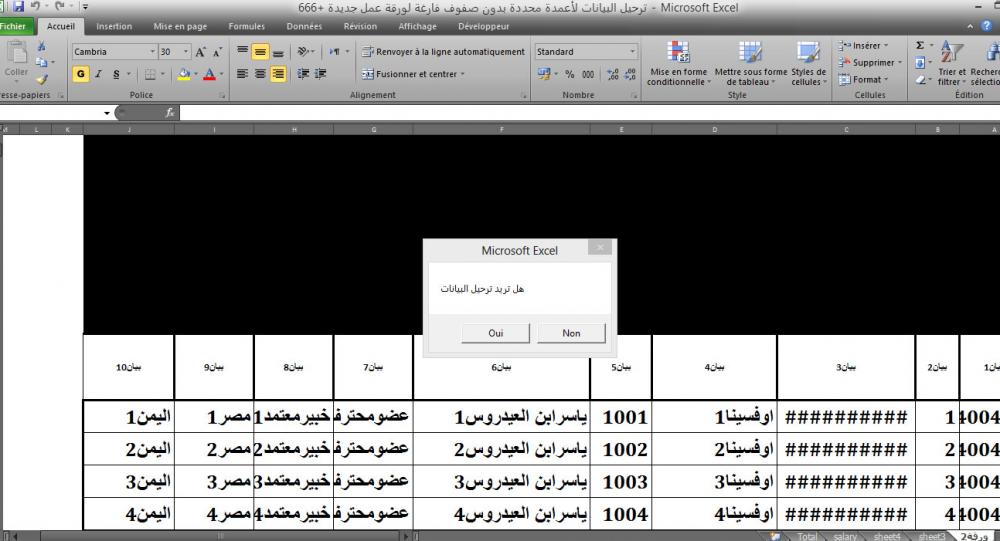Click the increase decimal icon
The height and width of the screenshot is (541, 1000).
(x=612, y=74)
